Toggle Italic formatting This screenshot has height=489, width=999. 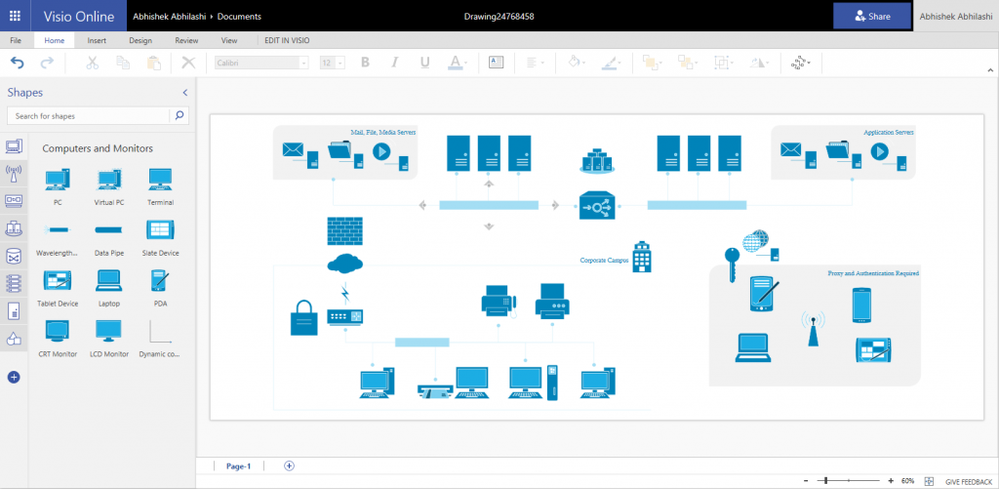(x=394, y=62)
